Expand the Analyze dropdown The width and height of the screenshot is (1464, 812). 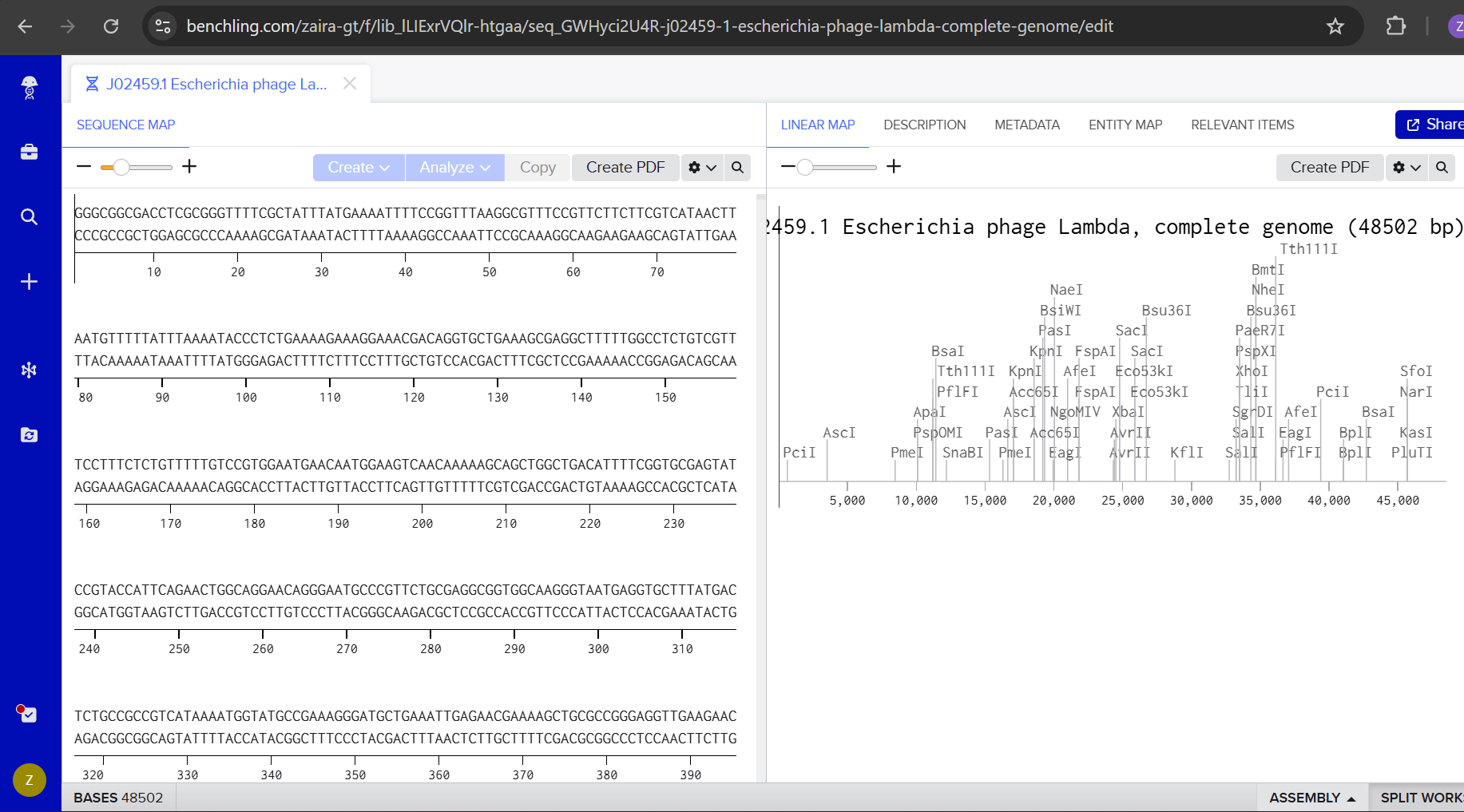pyautogui.click(x=455, y=168)
